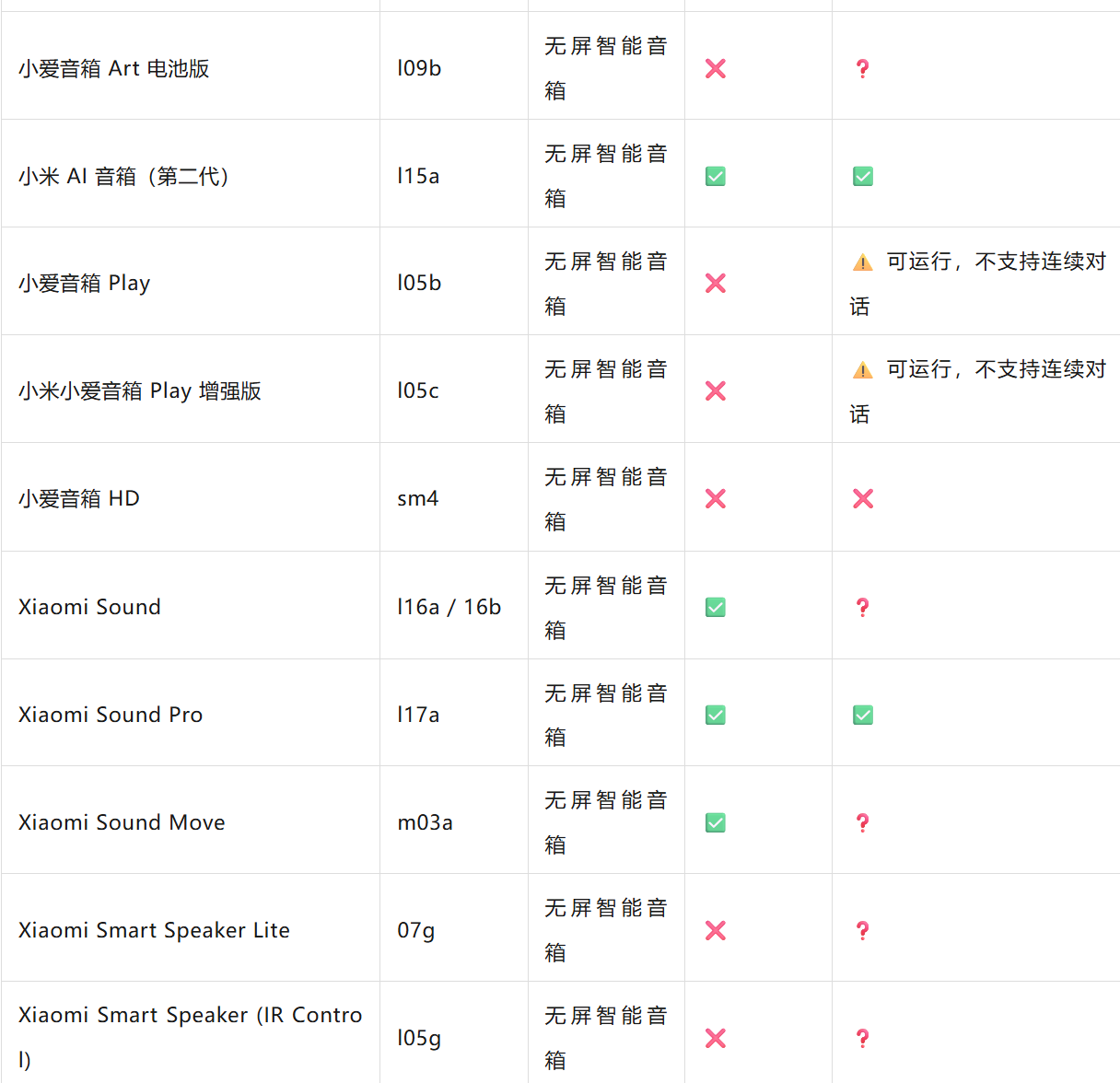
Task: Click 无屏智能音箱 in the 07g row
Action: [606, 930]
